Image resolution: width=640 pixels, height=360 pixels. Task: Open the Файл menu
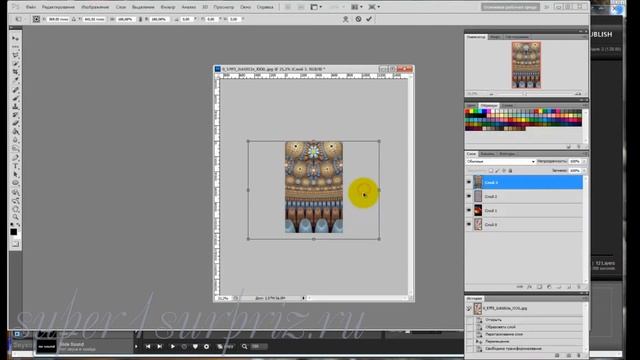31,7
